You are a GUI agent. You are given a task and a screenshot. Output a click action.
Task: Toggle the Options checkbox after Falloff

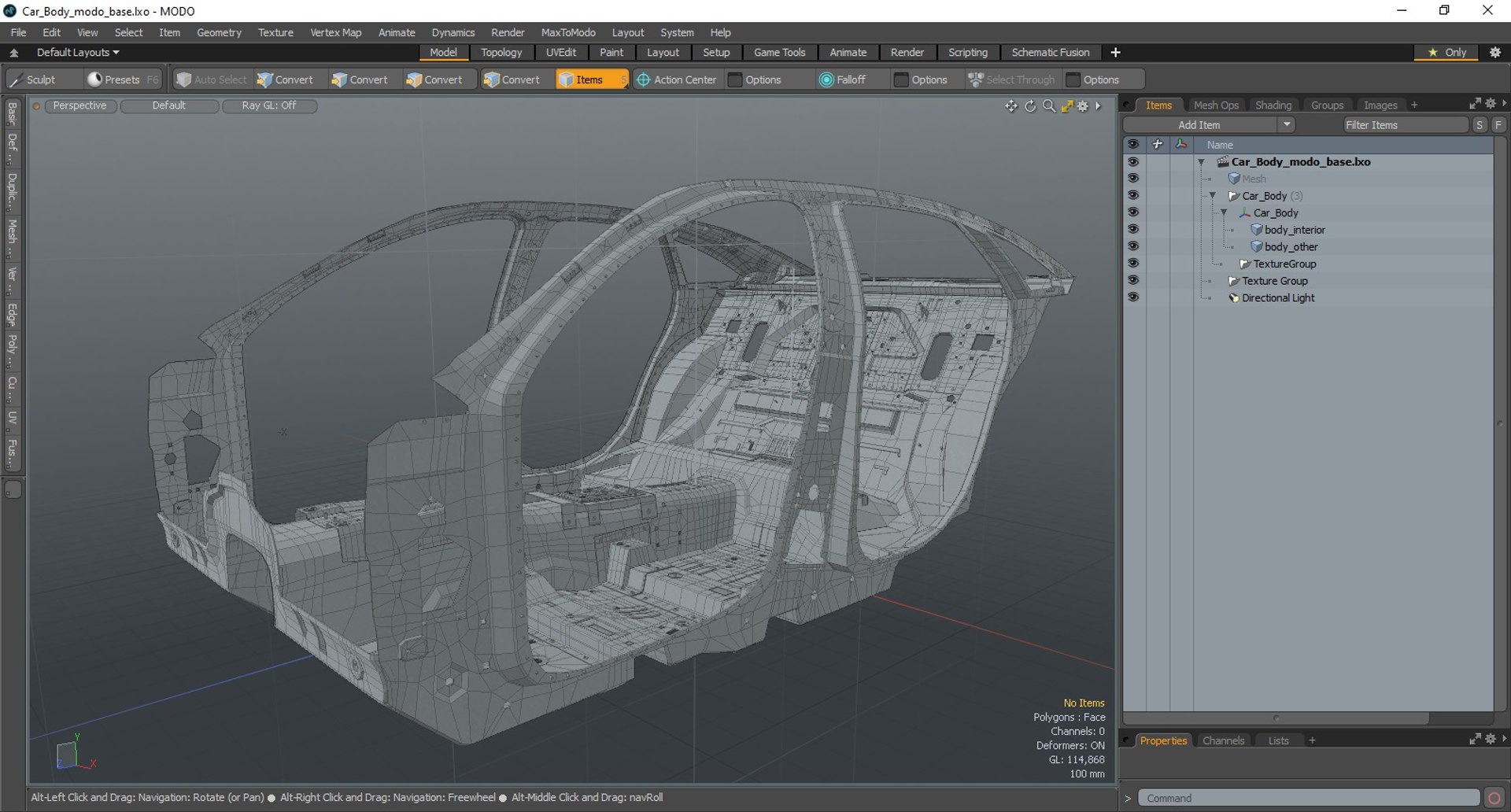click(901, 79)
